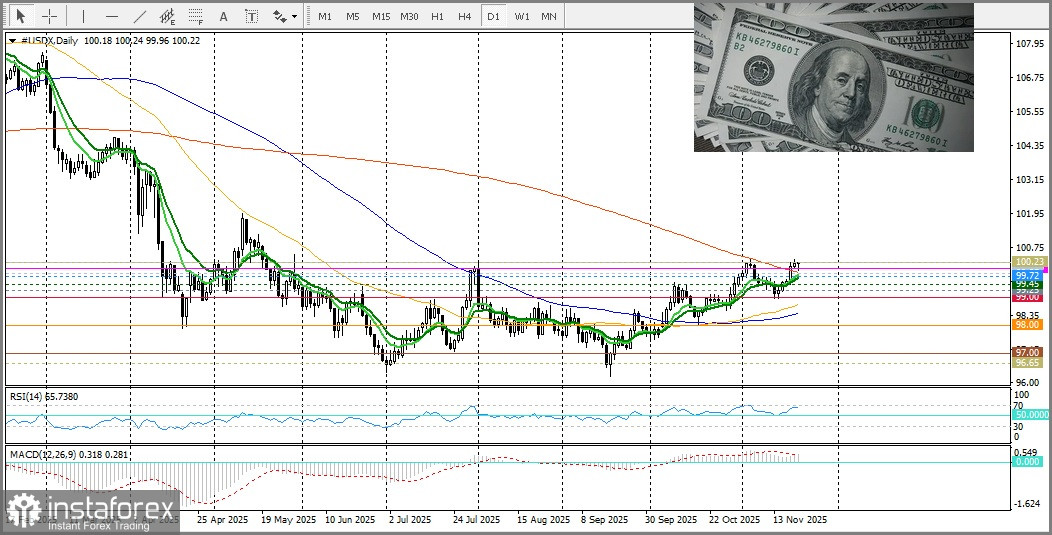This screenshot has width=1052, height=535.
Task: Click the 15 Aug 2025 date label
Action: [543, 520]
